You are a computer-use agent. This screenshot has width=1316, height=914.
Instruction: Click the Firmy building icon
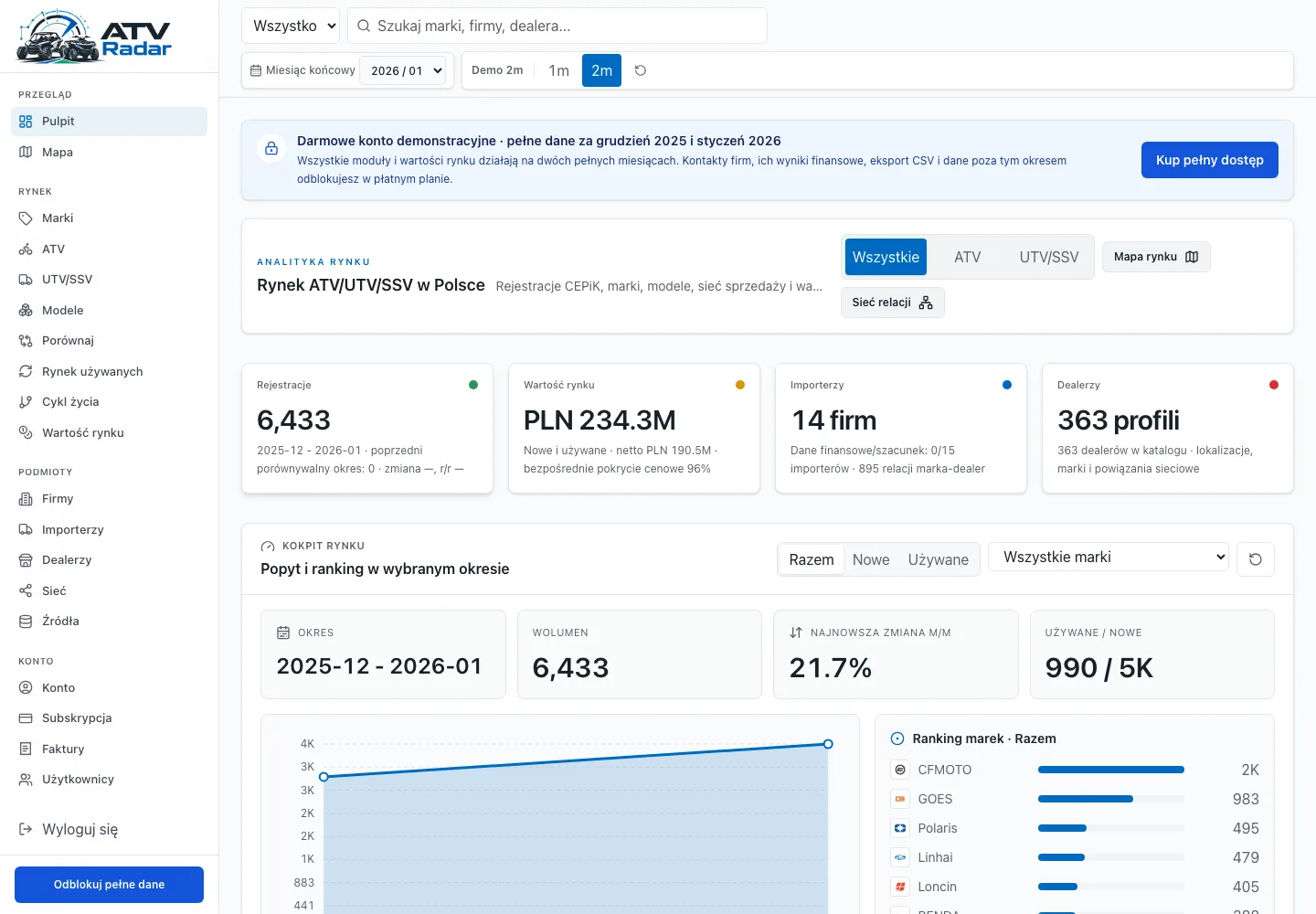26,499
